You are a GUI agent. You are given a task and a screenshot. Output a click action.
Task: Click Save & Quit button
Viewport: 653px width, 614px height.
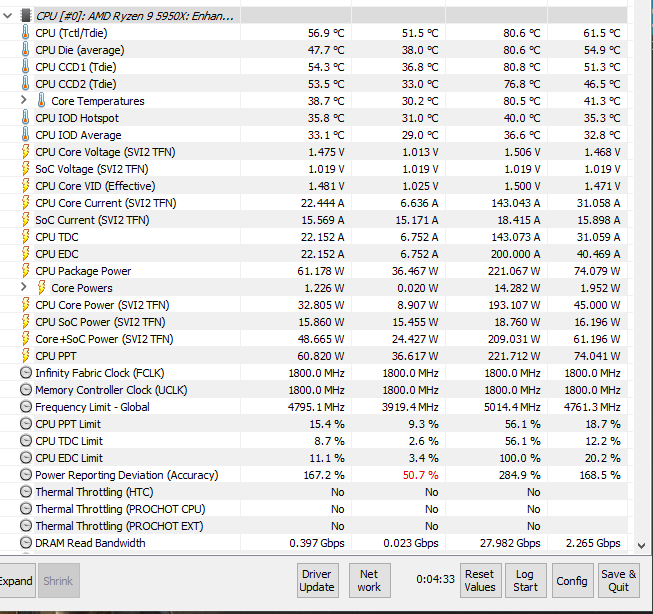coord(618,581)
